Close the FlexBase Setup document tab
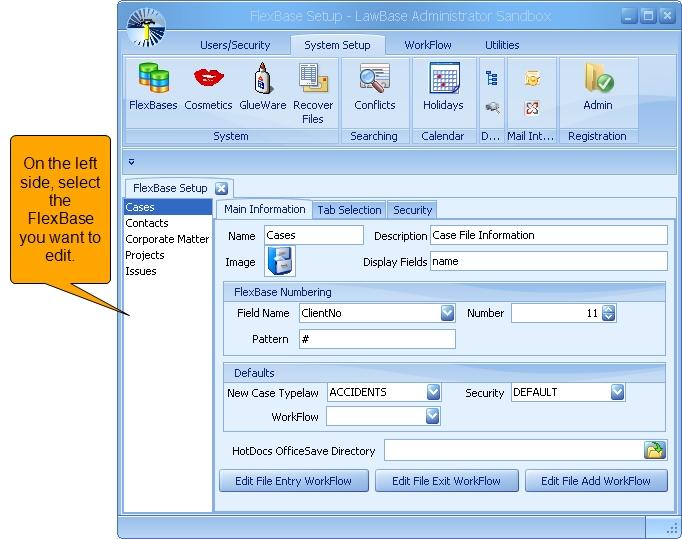Screen dimensions: 682x539 (x=221, y=188)
